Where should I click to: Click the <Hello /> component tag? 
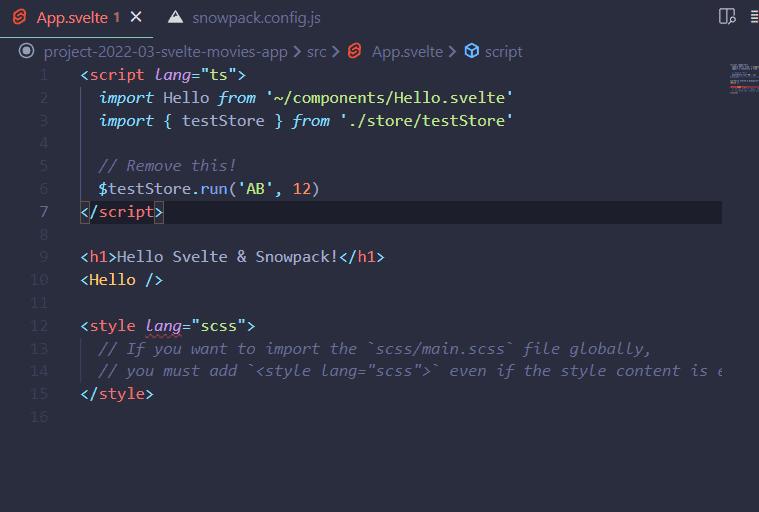pos(121,280)
